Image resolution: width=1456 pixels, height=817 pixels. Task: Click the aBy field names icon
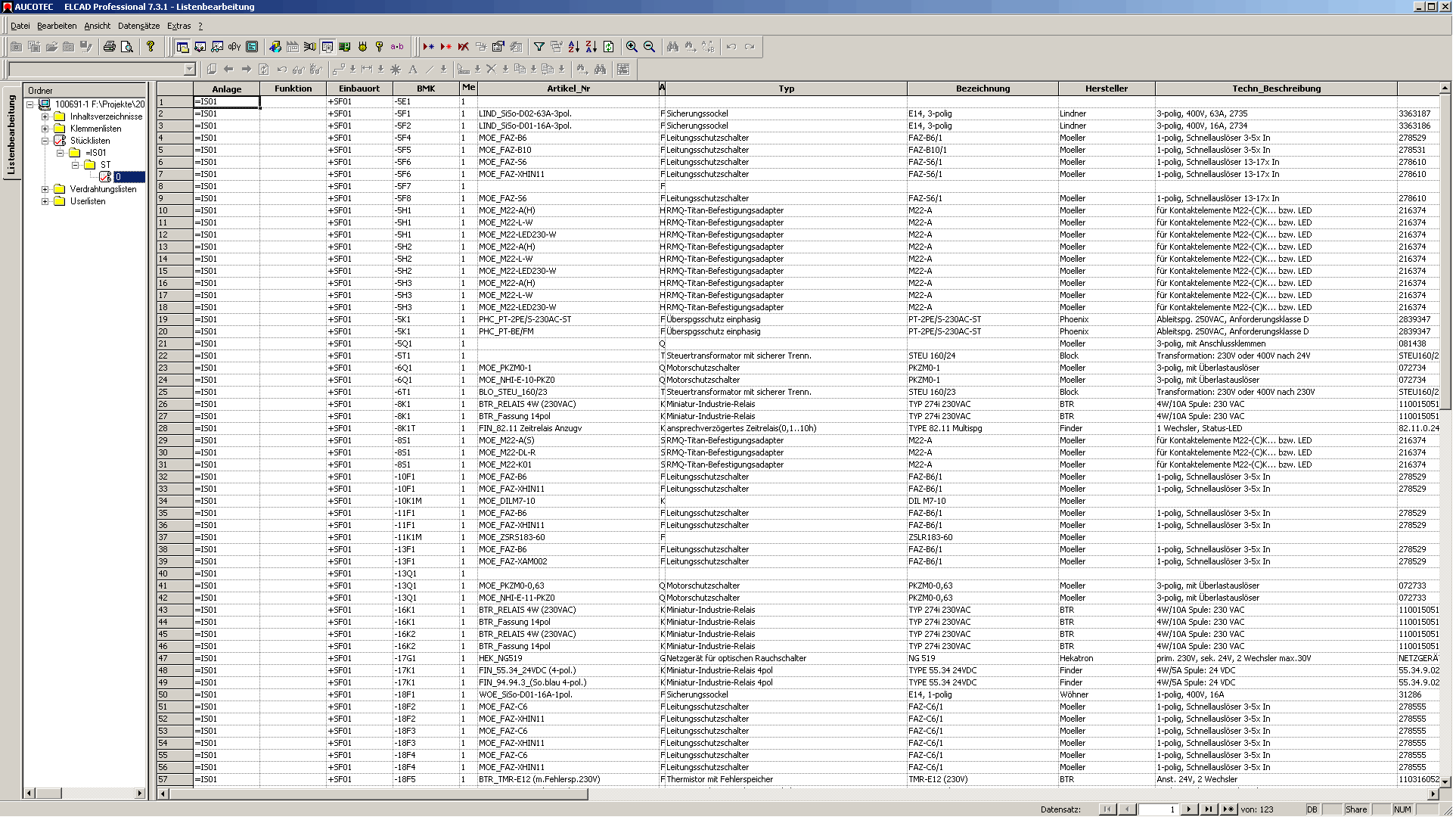tap(234, 47)
